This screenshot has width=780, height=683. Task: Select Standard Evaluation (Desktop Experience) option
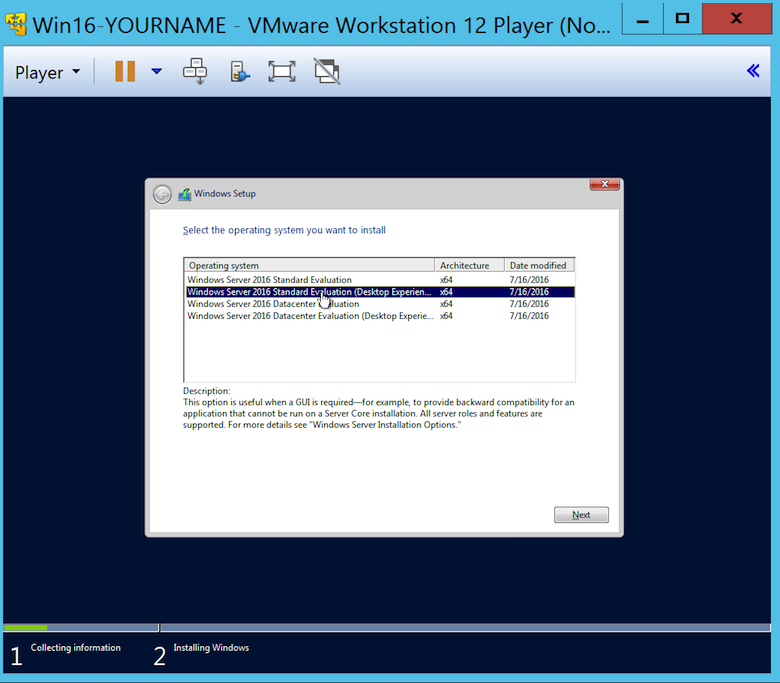309,292
